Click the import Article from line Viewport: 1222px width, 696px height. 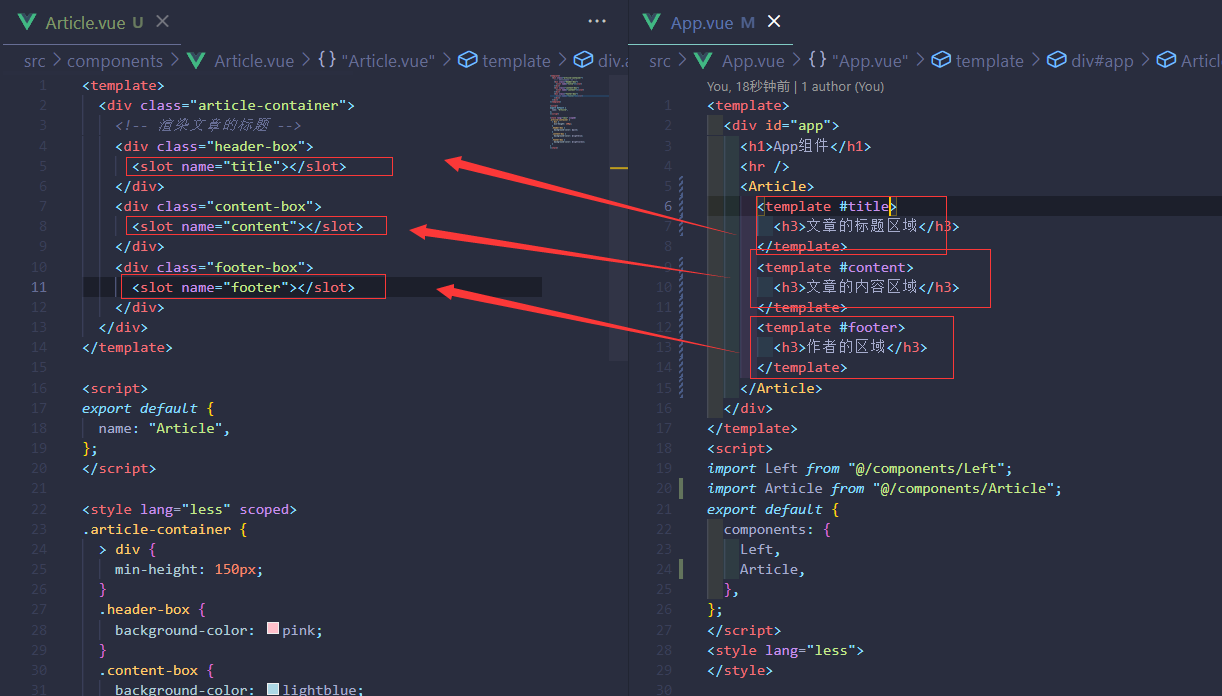(884, 488)
